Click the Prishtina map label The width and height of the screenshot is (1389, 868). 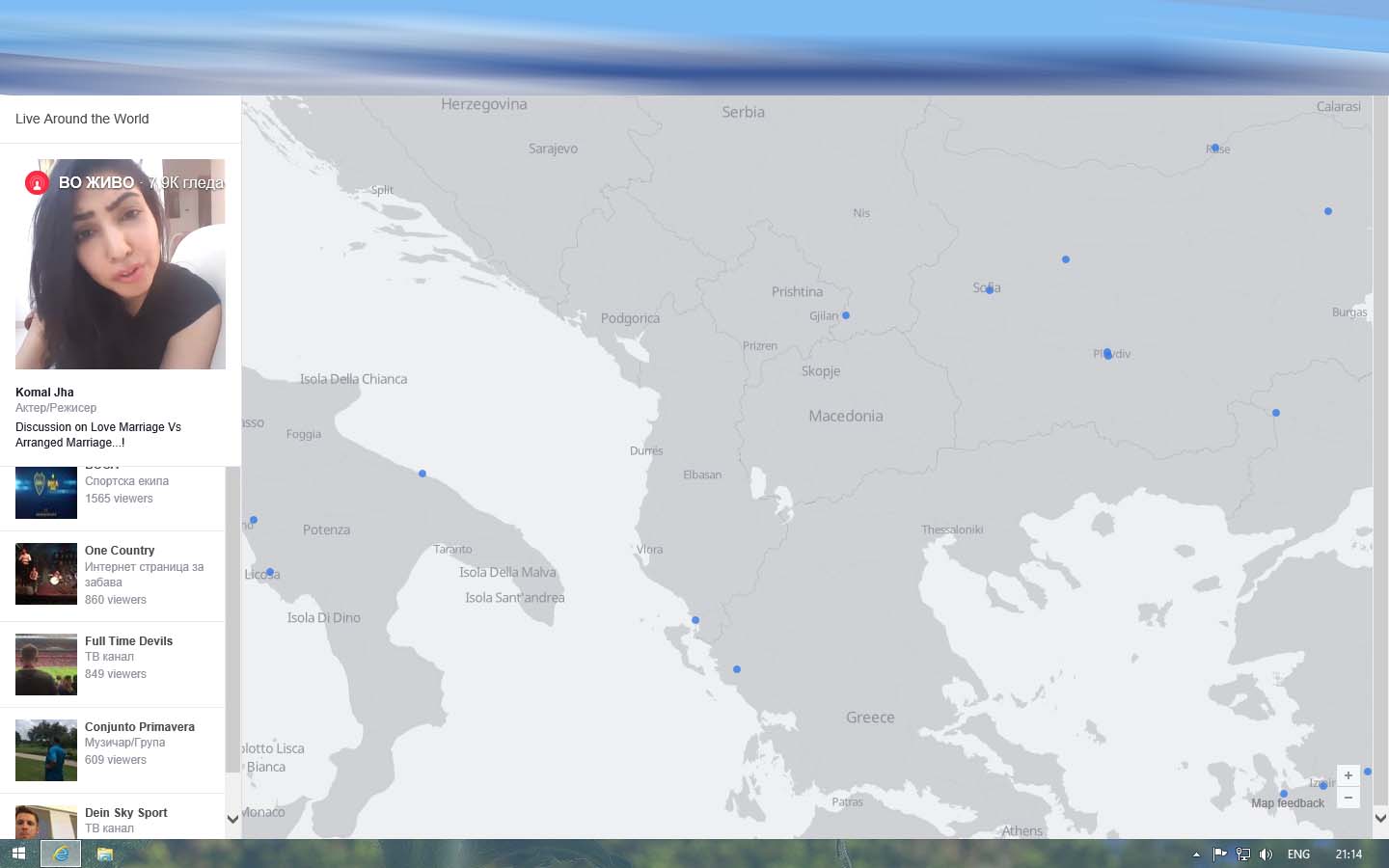tap(797, 291)
